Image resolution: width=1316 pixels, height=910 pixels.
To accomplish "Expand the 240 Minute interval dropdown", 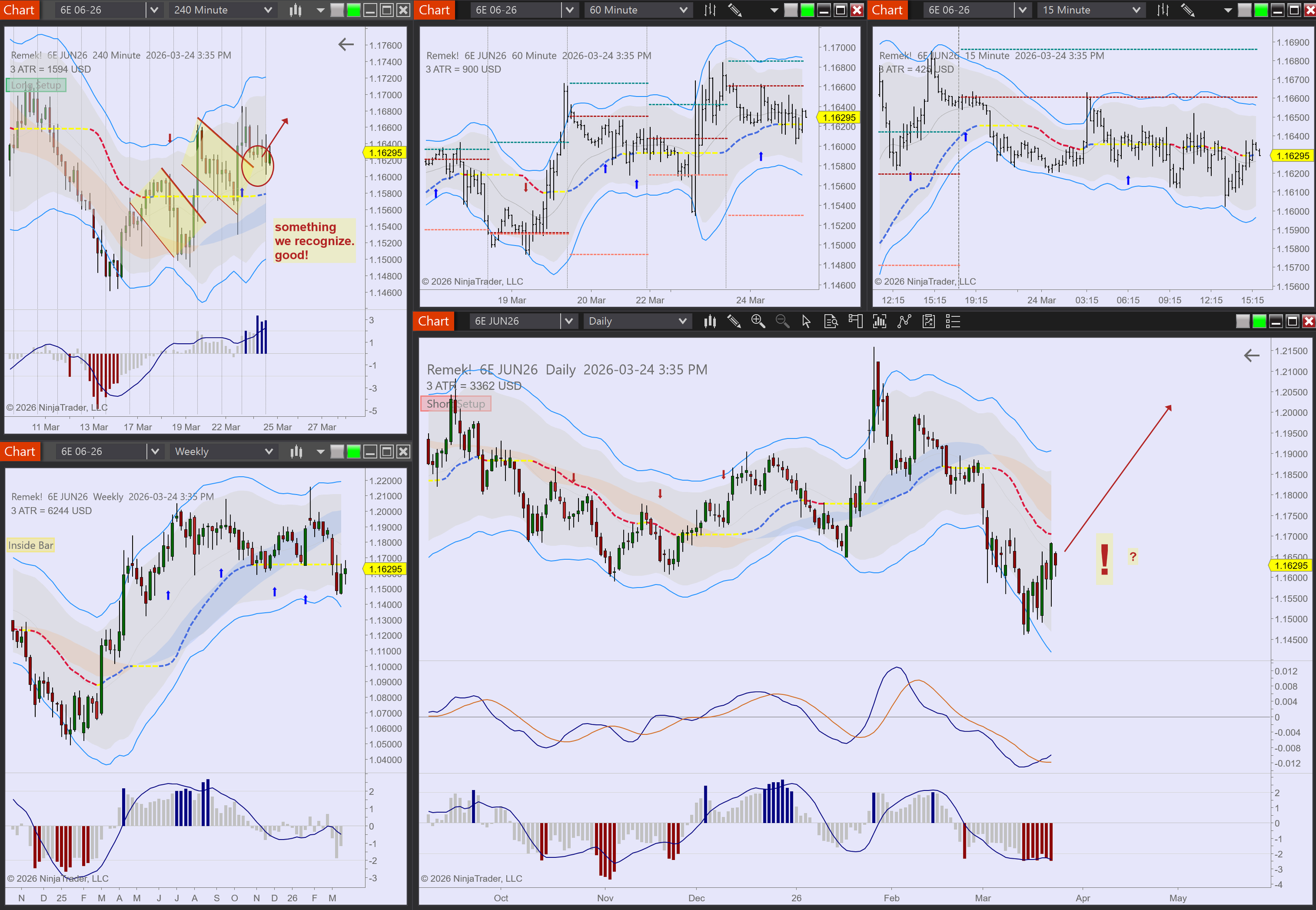I will 268,11.
